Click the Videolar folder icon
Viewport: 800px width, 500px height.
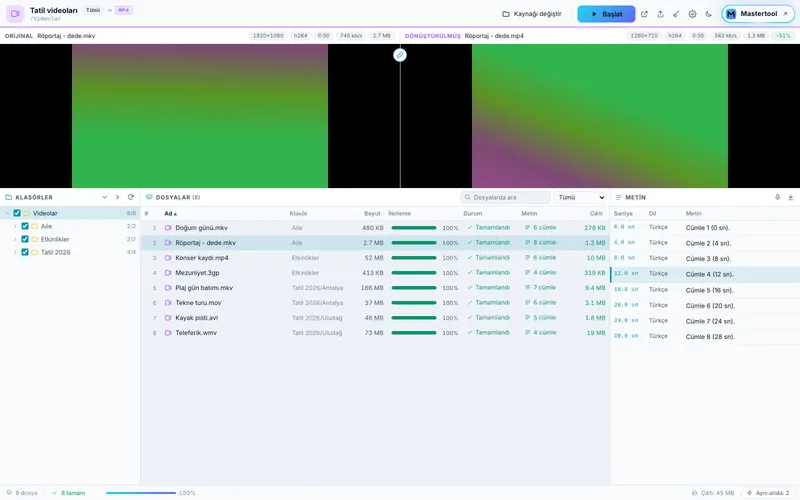click(x=27, y=213)
